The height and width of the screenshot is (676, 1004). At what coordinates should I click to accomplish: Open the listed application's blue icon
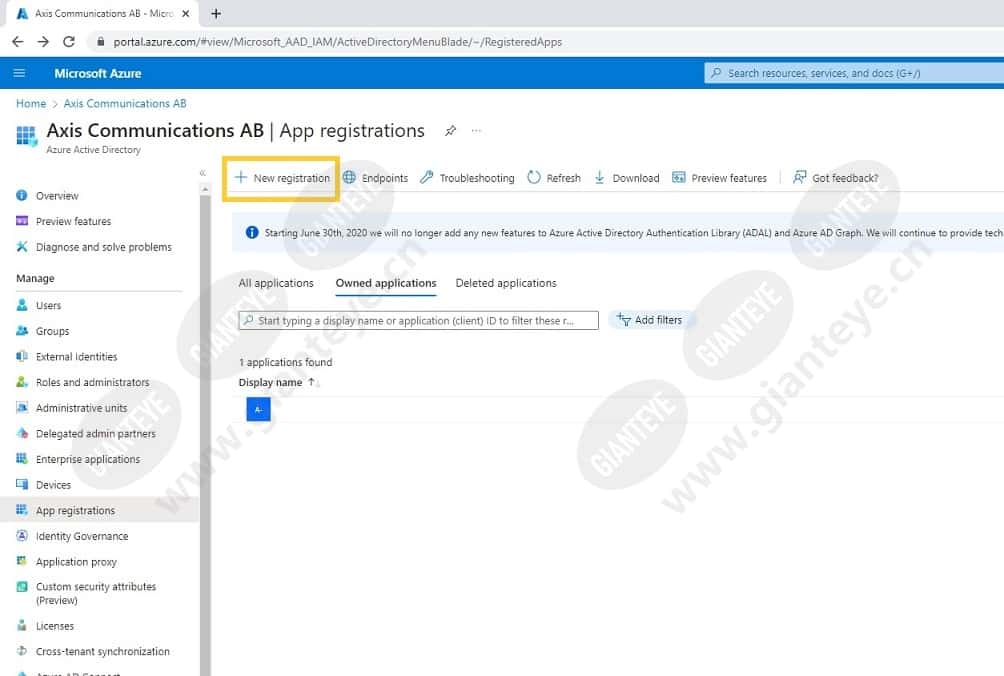[x=258, y=409]
